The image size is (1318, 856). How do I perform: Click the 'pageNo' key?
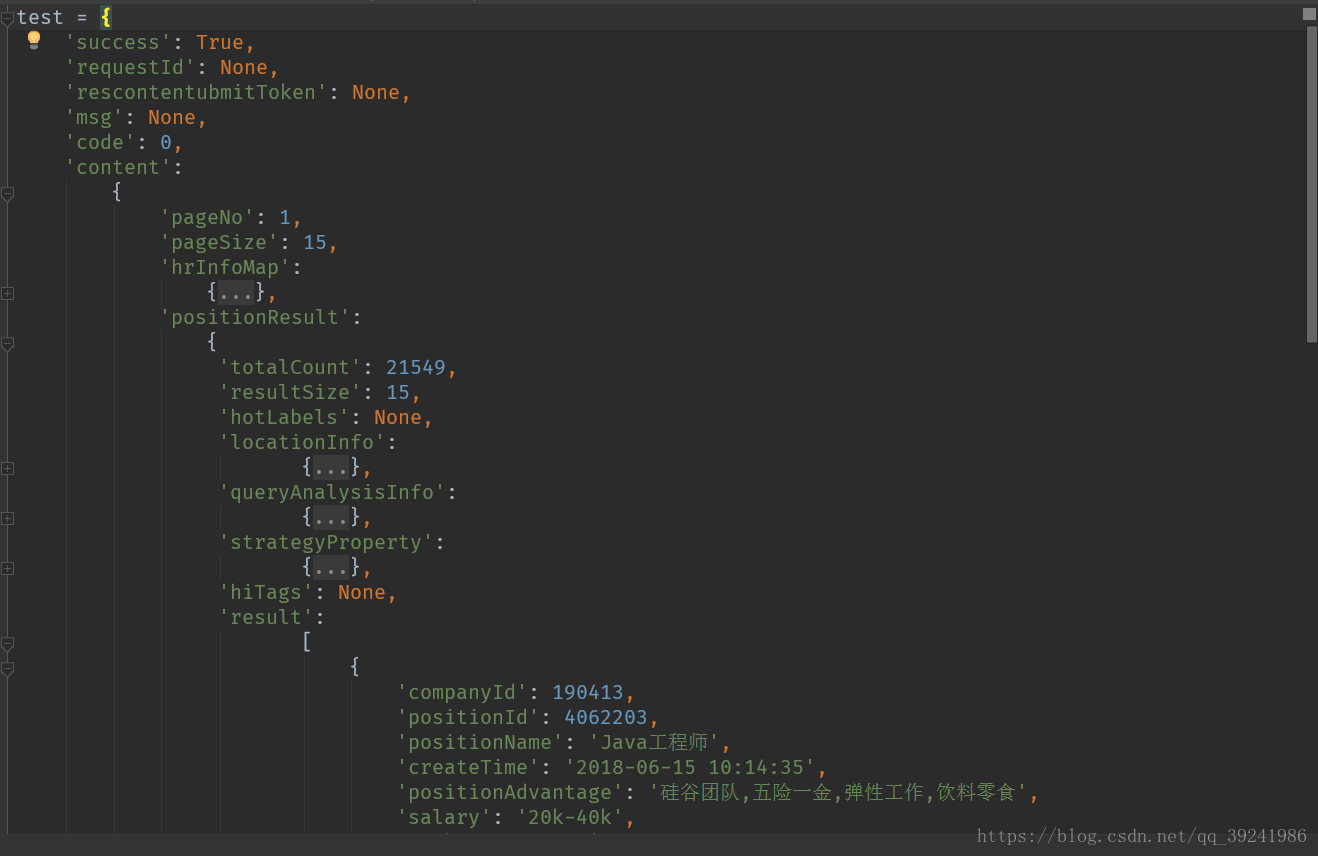click(207, 217)
